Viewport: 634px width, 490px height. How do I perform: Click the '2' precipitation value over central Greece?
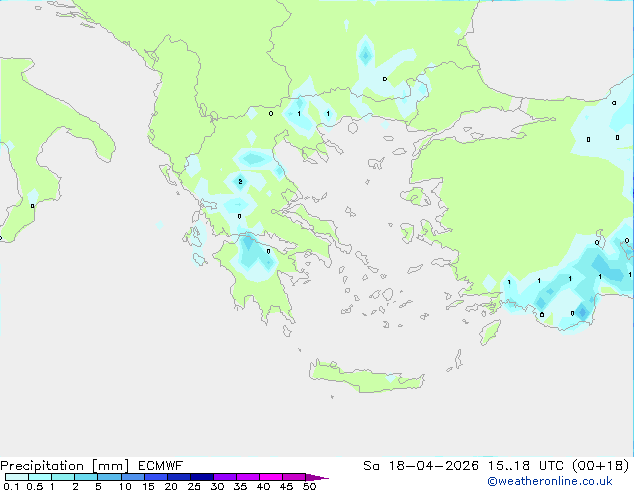[x=240, y=181]
